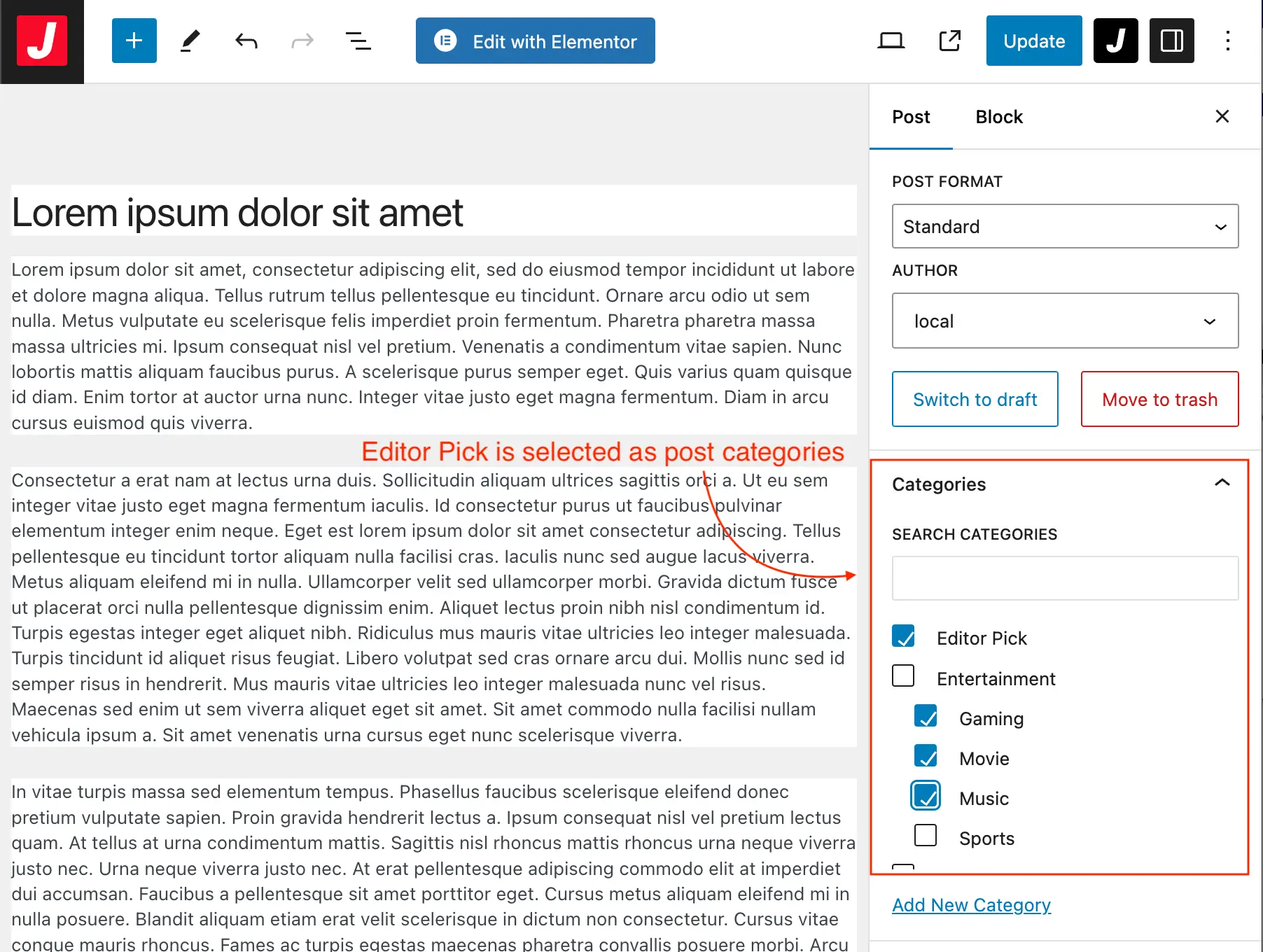Viewport: 1263px width, 952px height.
Task: Open the Author dropdown showing local
Action: 1064,321
